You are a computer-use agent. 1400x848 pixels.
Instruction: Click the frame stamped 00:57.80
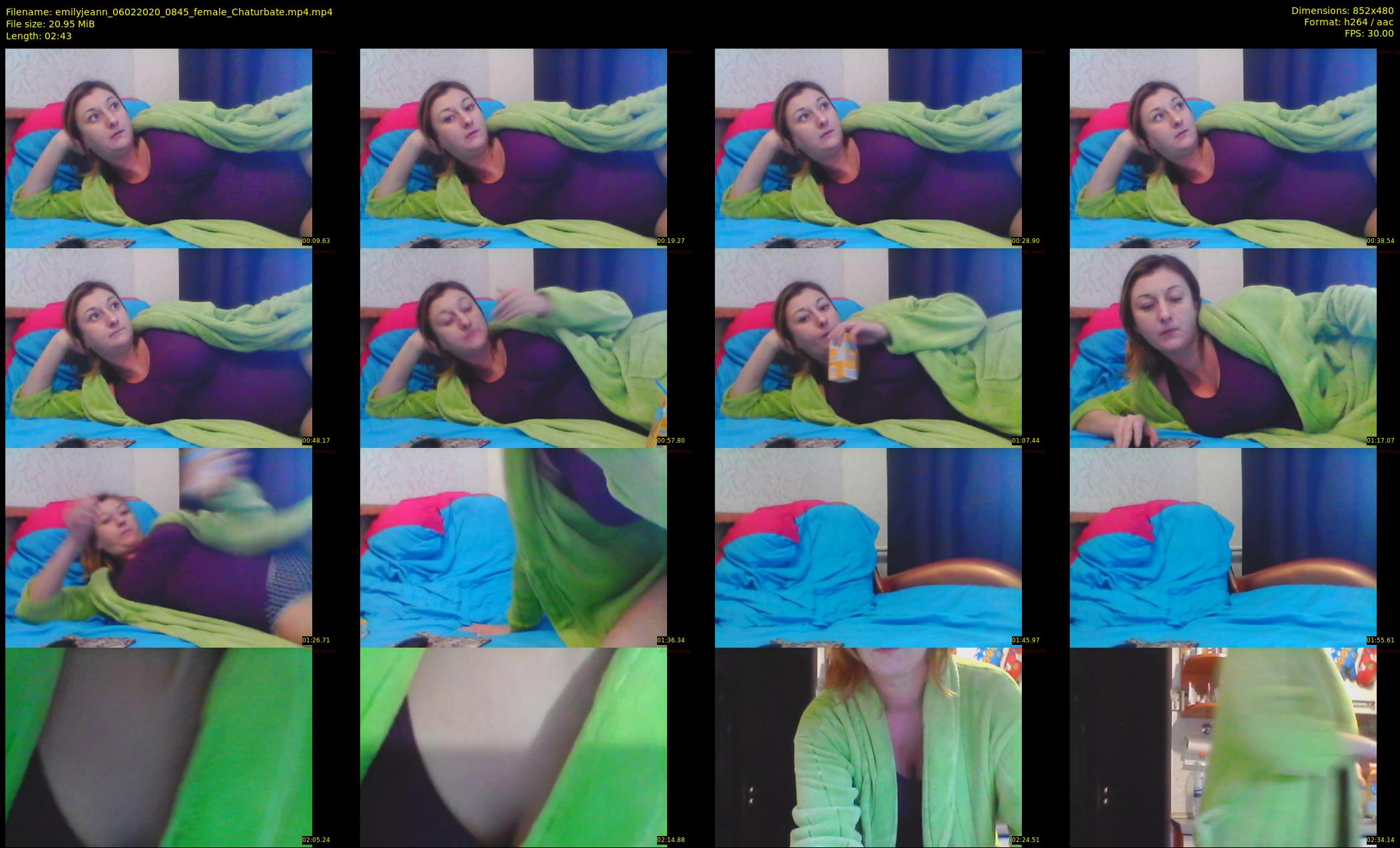(513, 347)
